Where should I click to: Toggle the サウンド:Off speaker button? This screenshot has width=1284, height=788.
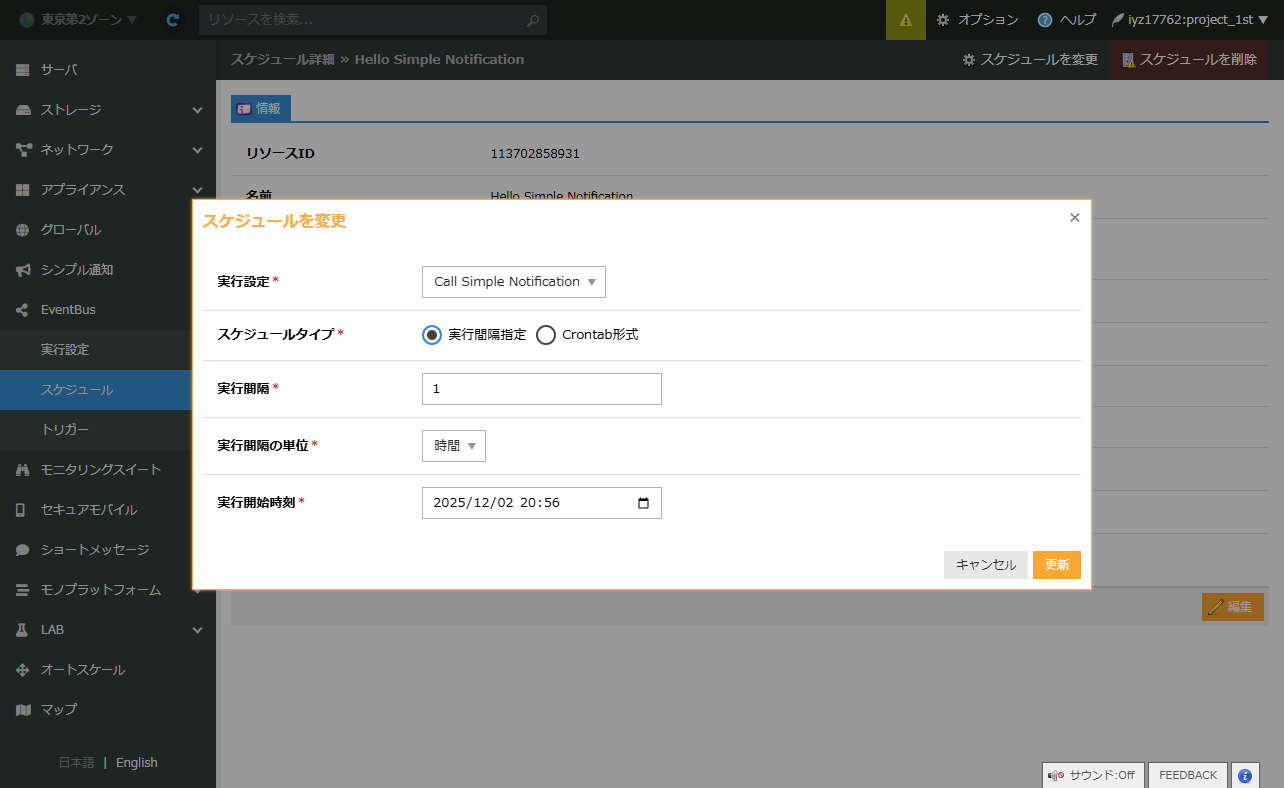coord(1093,775)
